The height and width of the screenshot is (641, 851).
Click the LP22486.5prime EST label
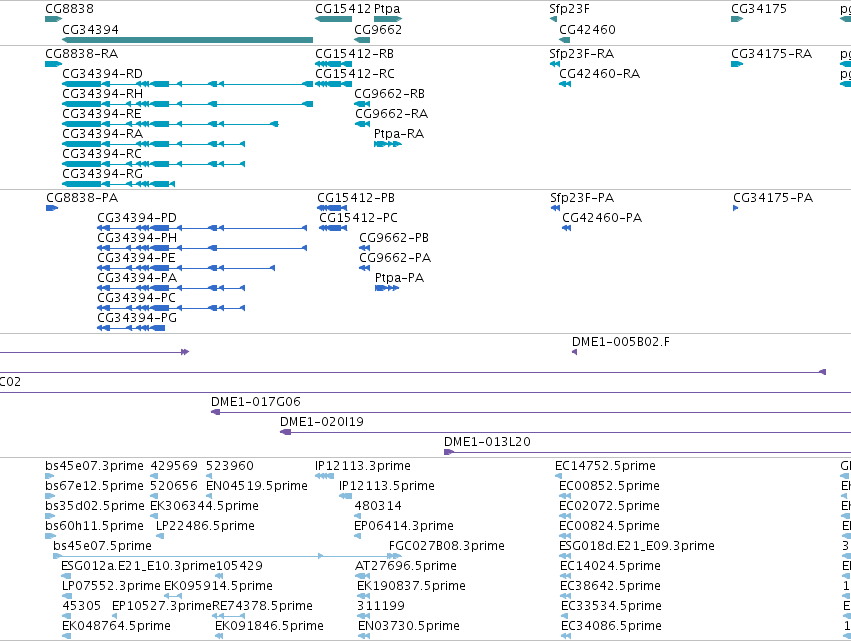tap(205, 526)
